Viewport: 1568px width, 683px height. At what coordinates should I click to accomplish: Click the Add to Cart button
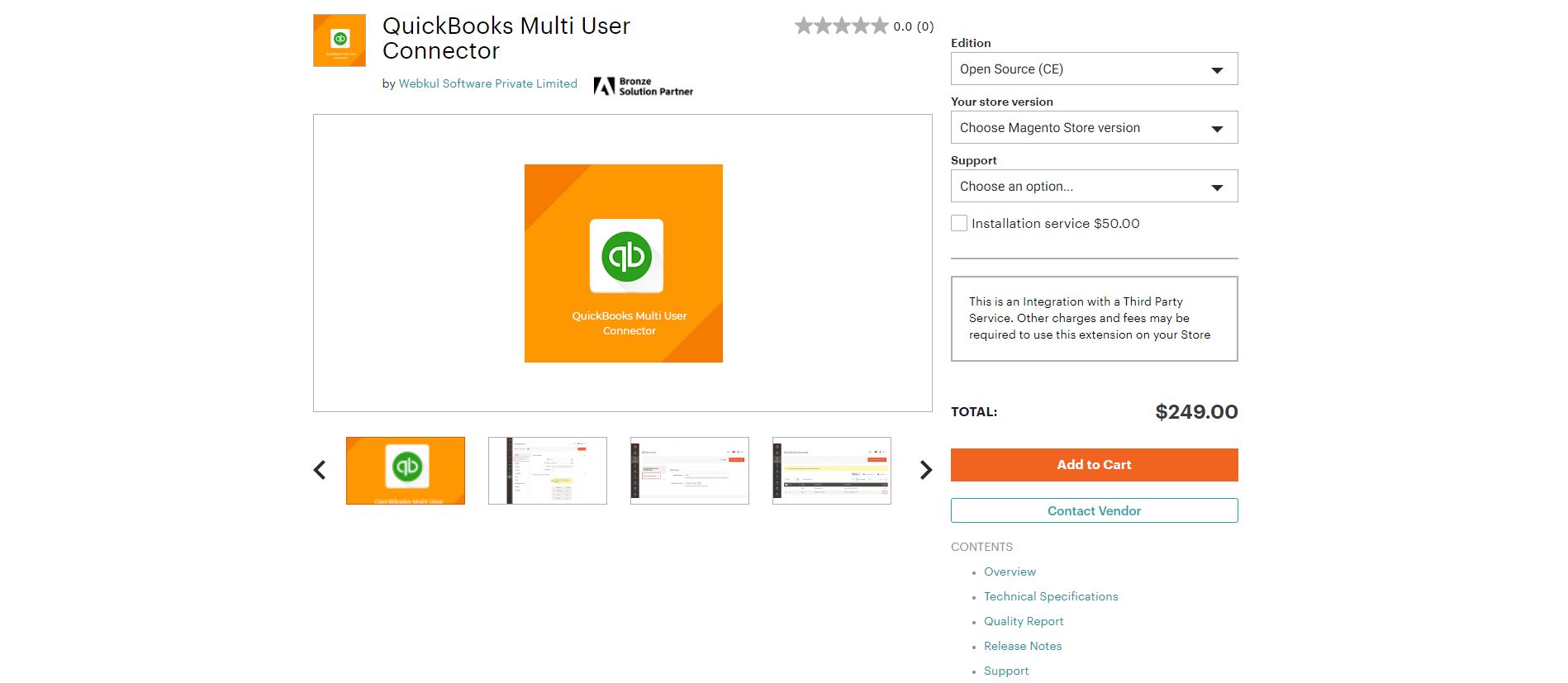(x=1095, y=465)
